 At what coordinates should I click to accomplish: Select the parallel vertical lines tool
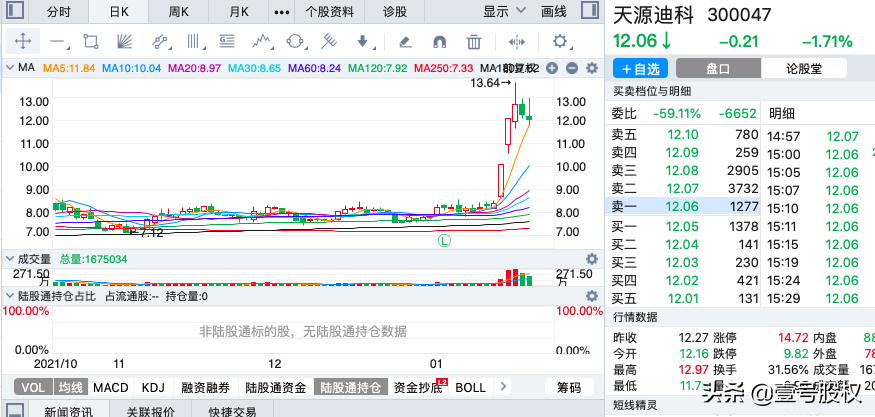[x=194, y=41]
